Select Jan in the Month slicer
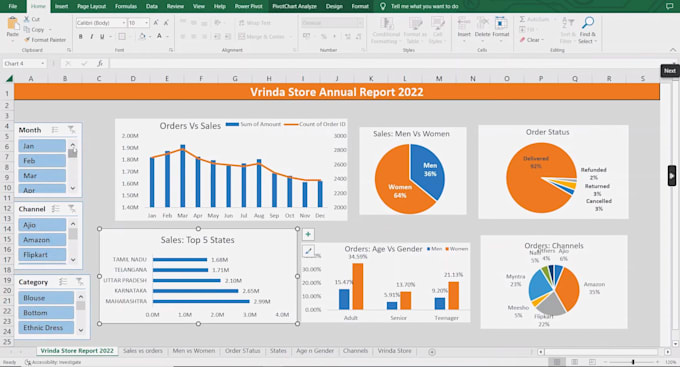 [x=42, y=146]
